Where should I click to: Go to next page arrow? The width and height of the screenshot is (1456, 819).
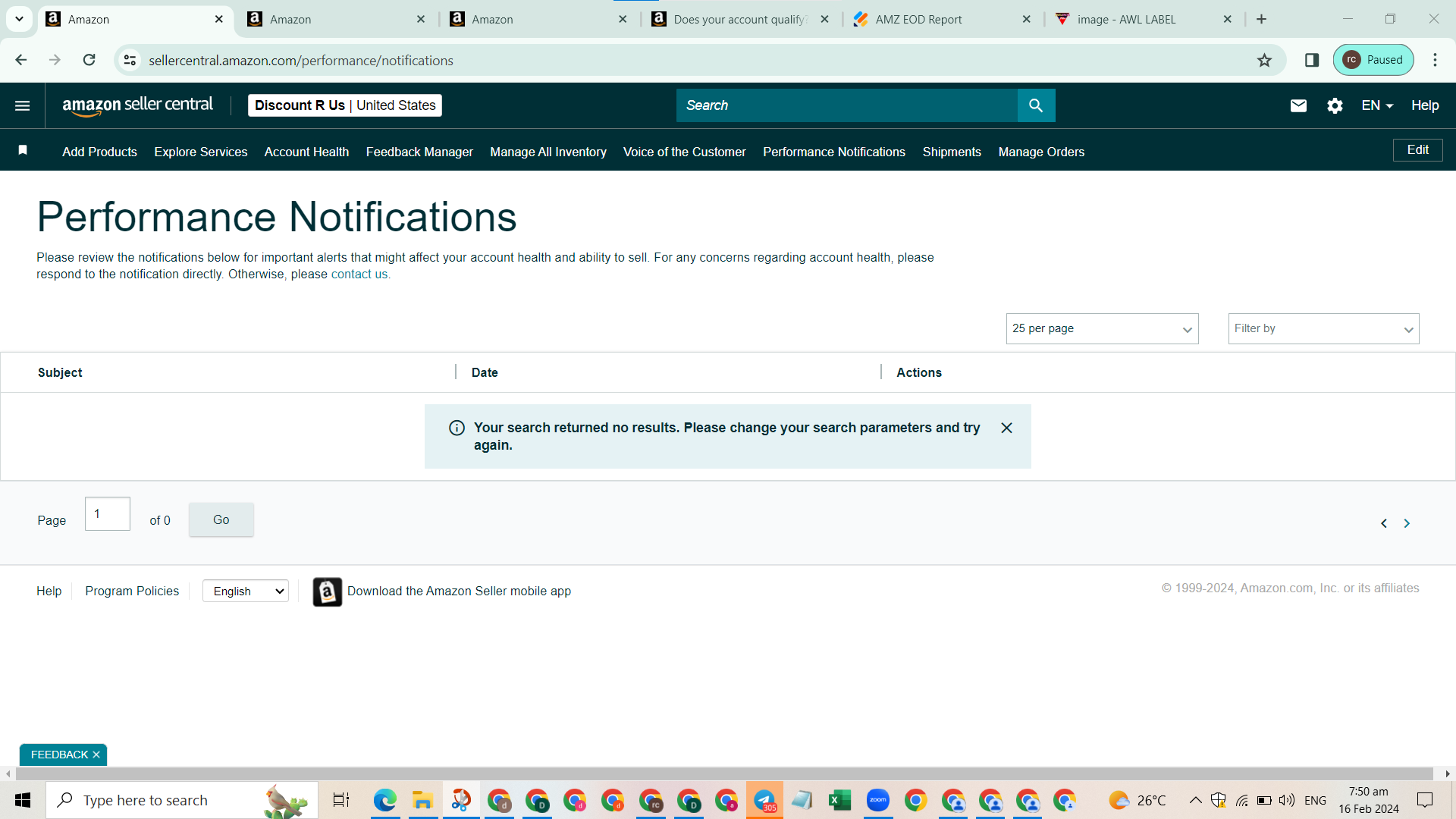pyautogui.click(x=1407, y=523)
